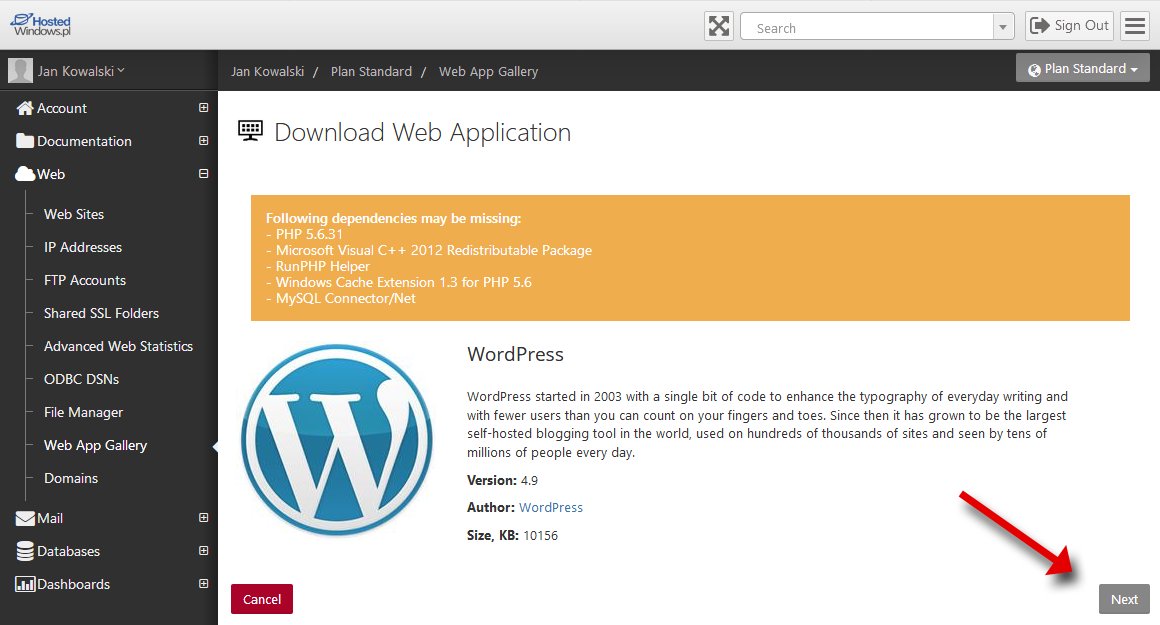The height and width of the screenshot is (625, 1160).
Task: Click the Documentation folder icon
Action: [24, 141]
